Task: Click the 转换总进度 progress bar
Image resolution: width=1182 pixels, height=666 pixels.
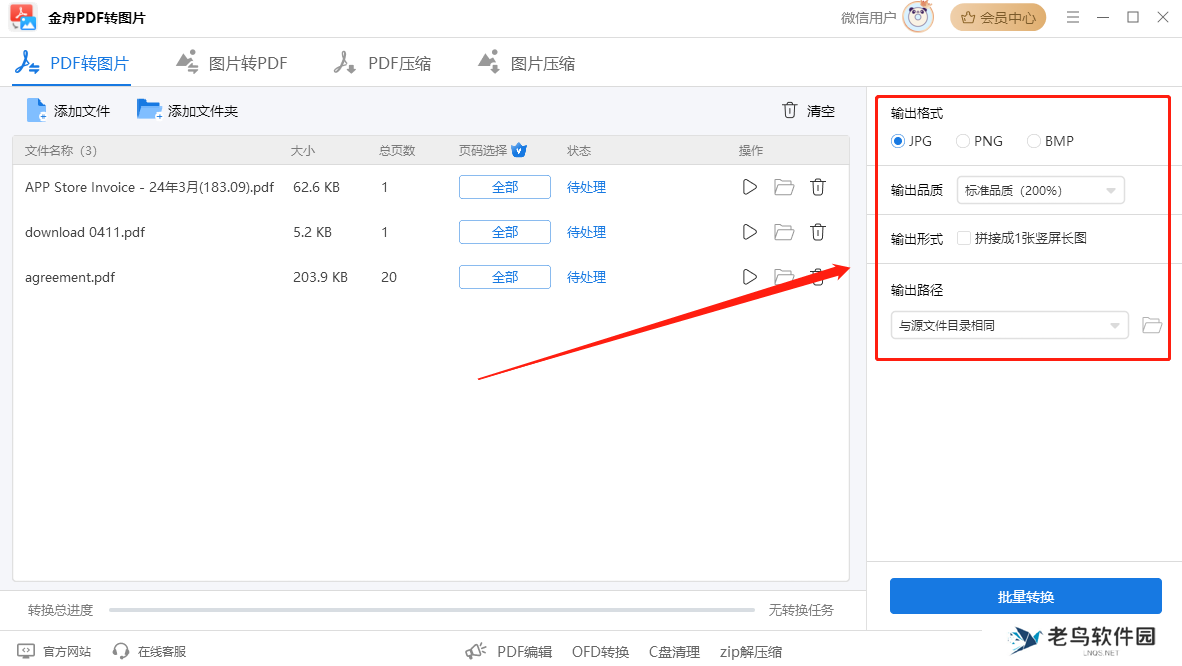Action: click(x=430, y=609)
